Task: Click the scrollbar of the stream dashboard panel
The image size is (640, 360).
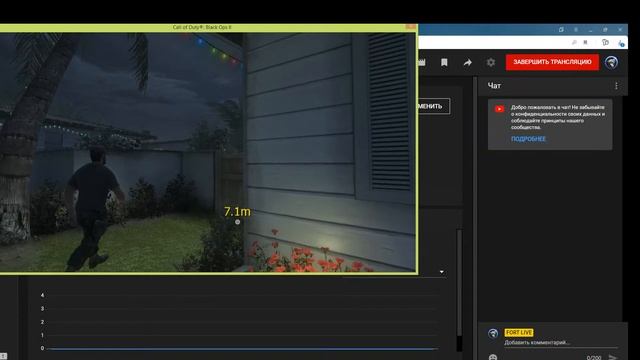Action: (x=460, y=282)
